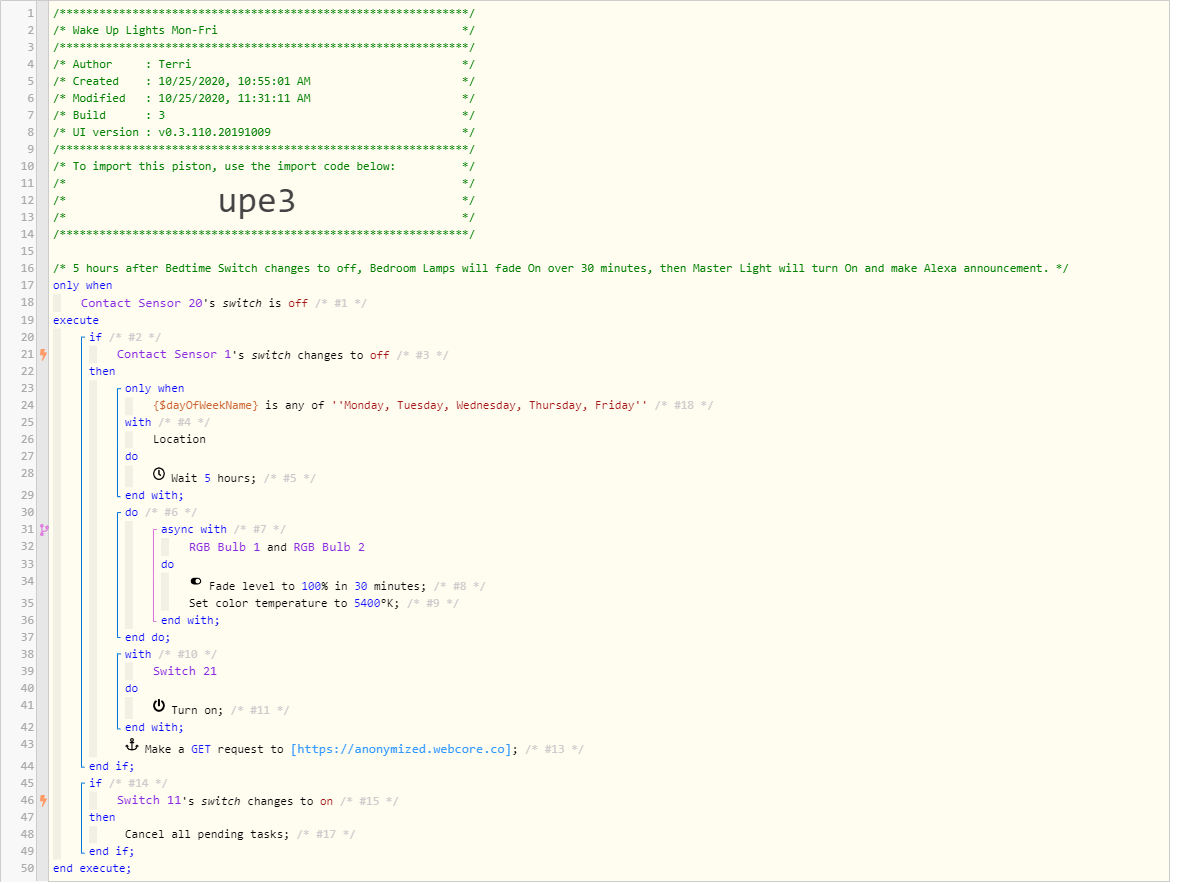The image size is (1178, 884).
Task: Open the anonymized.webcore.co URL link
Action: tap(401, 750)
